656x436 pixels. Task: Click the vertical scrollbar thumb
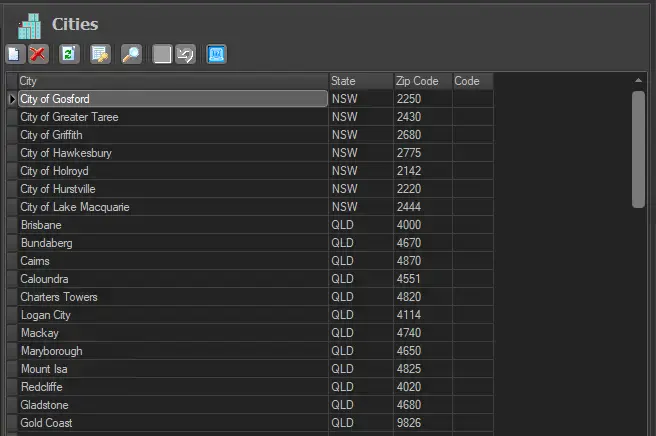point(638,148)
